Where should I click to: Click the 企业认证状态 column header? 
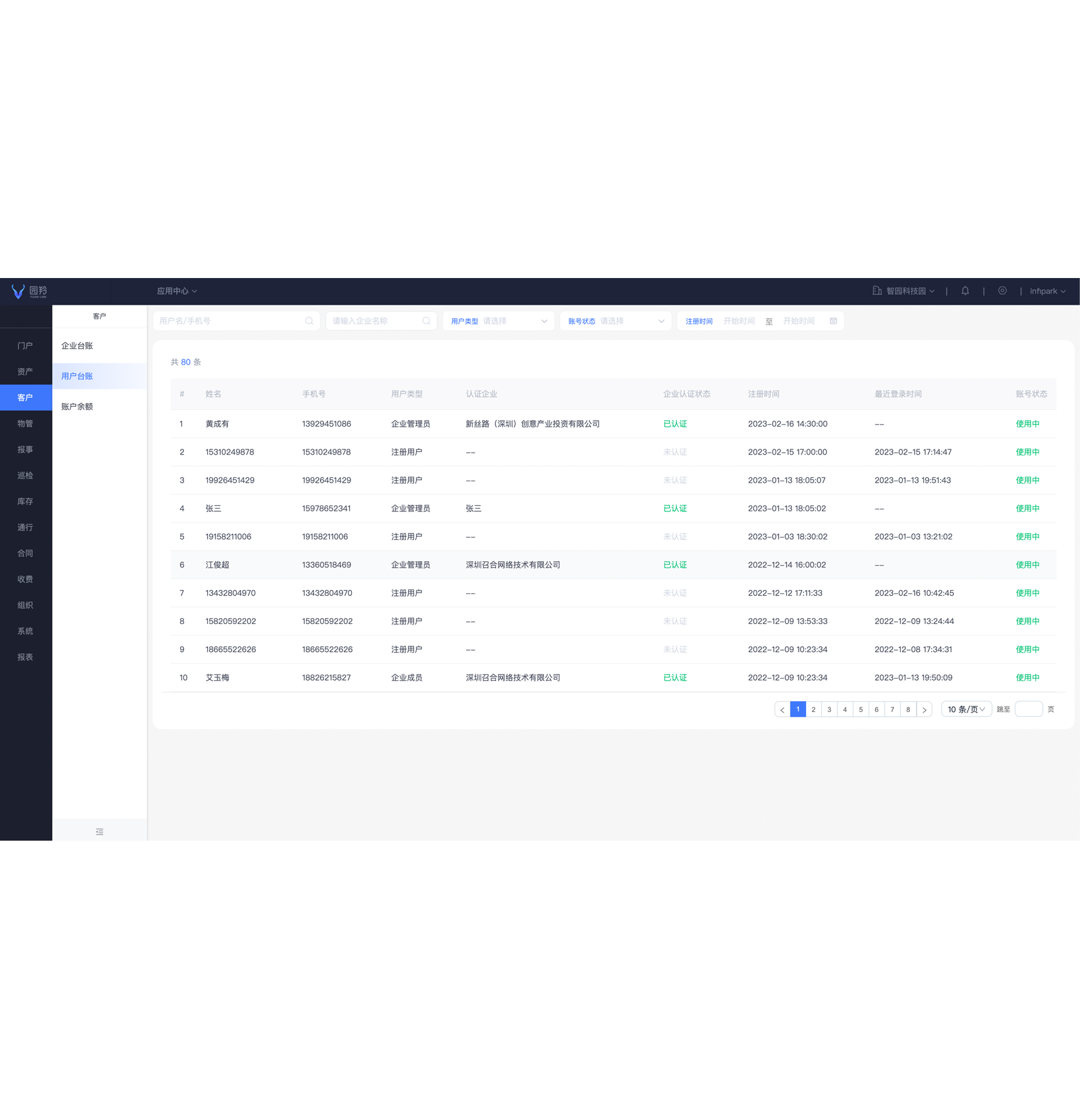pyautogui.click(x=687, y=394)
